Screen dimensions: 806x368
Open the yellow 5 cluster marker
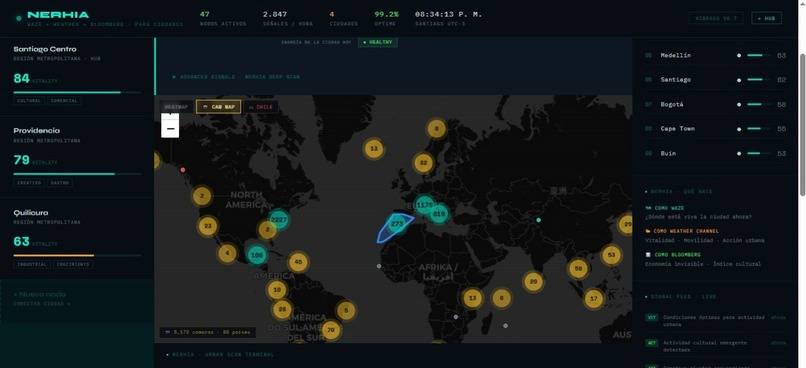tap(346, 310)
